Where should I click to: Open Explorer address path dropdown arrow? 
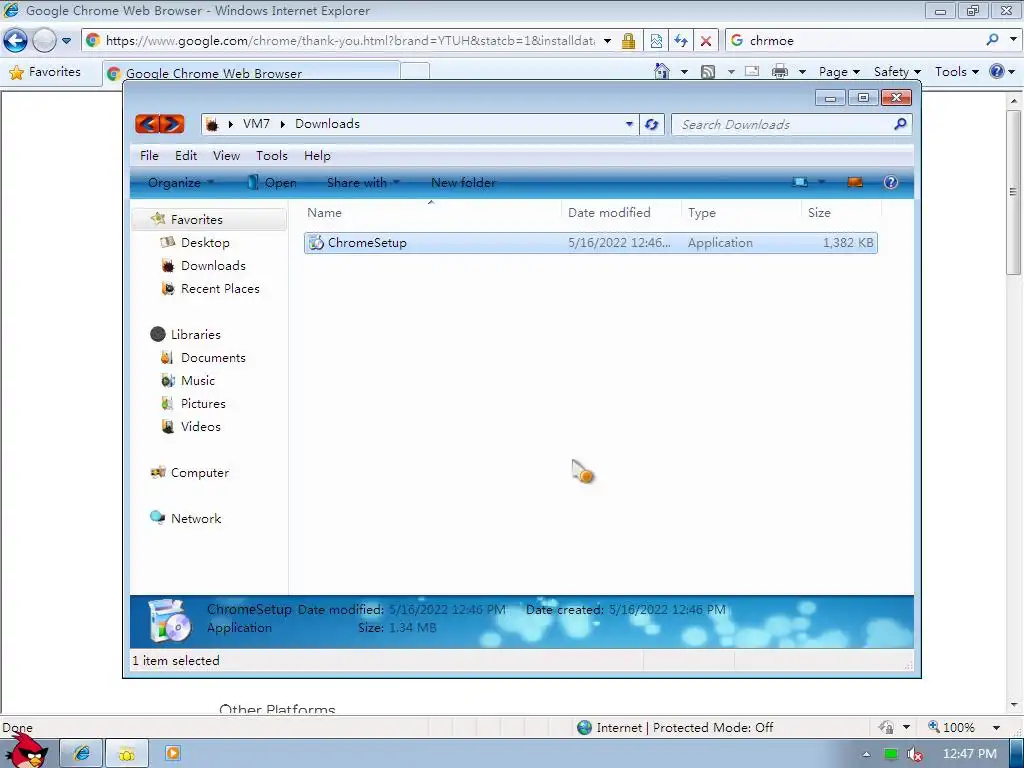629,124
